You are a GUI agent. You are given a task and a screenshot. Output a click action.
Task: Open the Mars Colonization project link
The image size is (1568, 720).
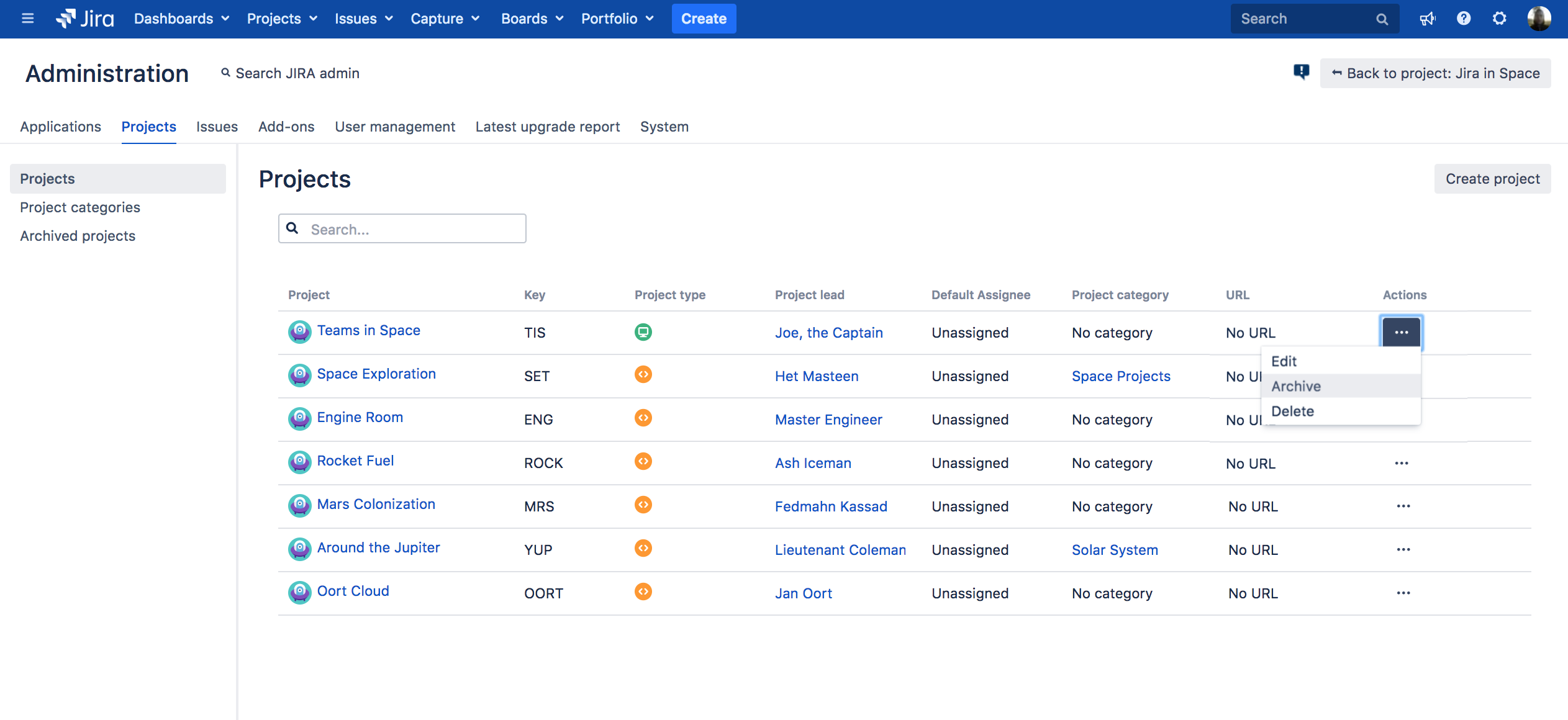376,504
